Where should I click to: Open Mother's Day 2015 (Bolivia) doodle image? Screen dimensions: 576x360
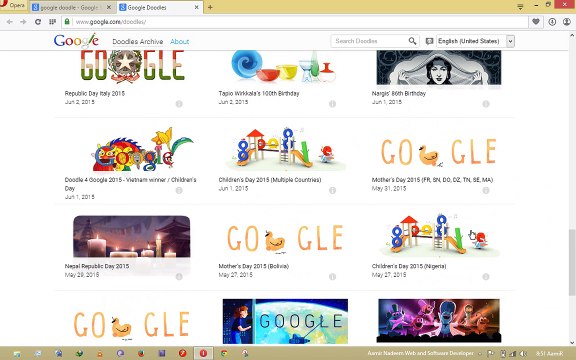tap(285, 239)
